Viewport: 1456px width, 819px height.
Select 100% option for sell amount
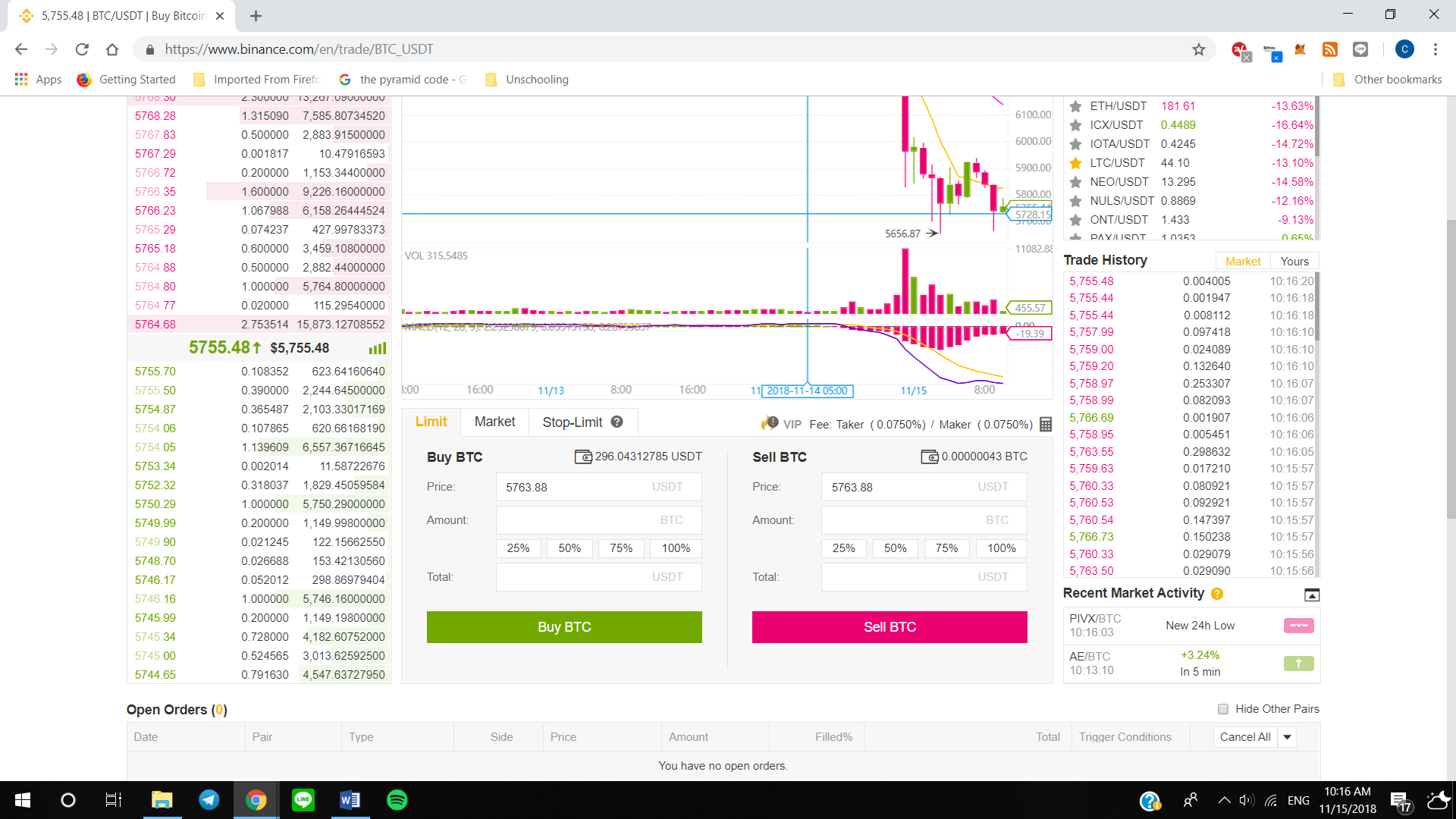coord(1001,548)
